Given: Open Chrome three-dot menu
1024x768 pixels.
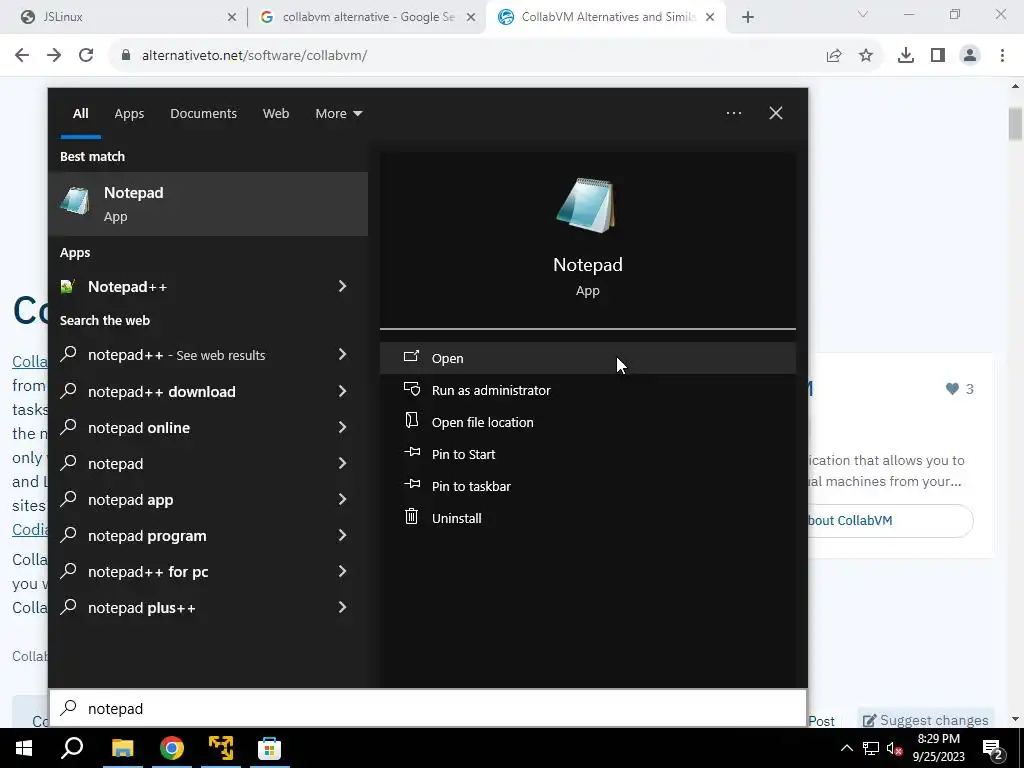Looking at the screenshot, I should [x=1002, y=56].
